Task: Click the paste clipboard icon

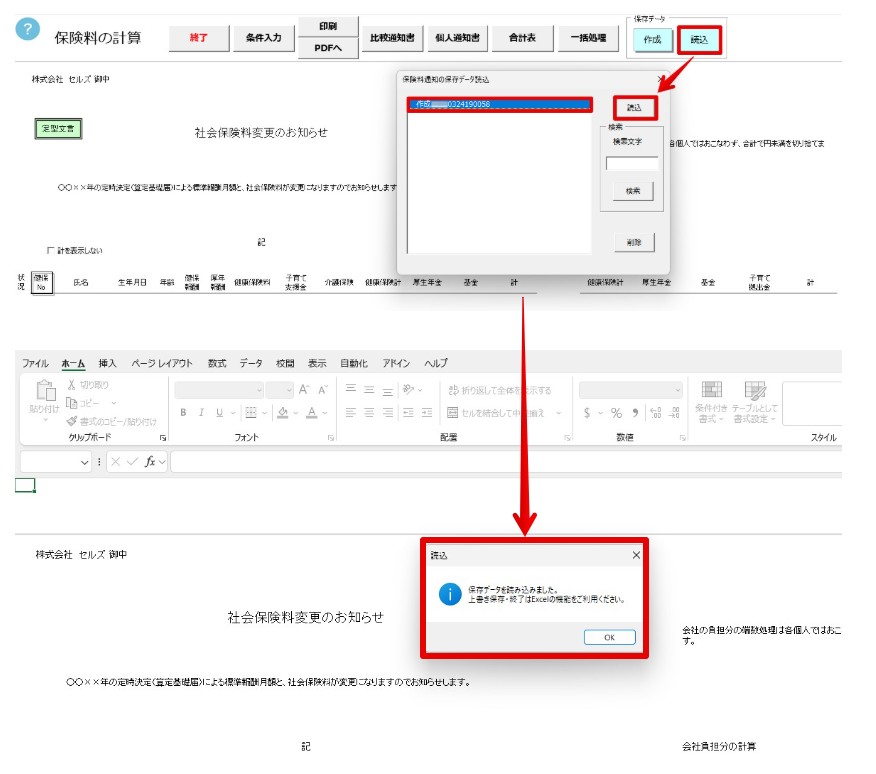Action: tap(45, 390)
